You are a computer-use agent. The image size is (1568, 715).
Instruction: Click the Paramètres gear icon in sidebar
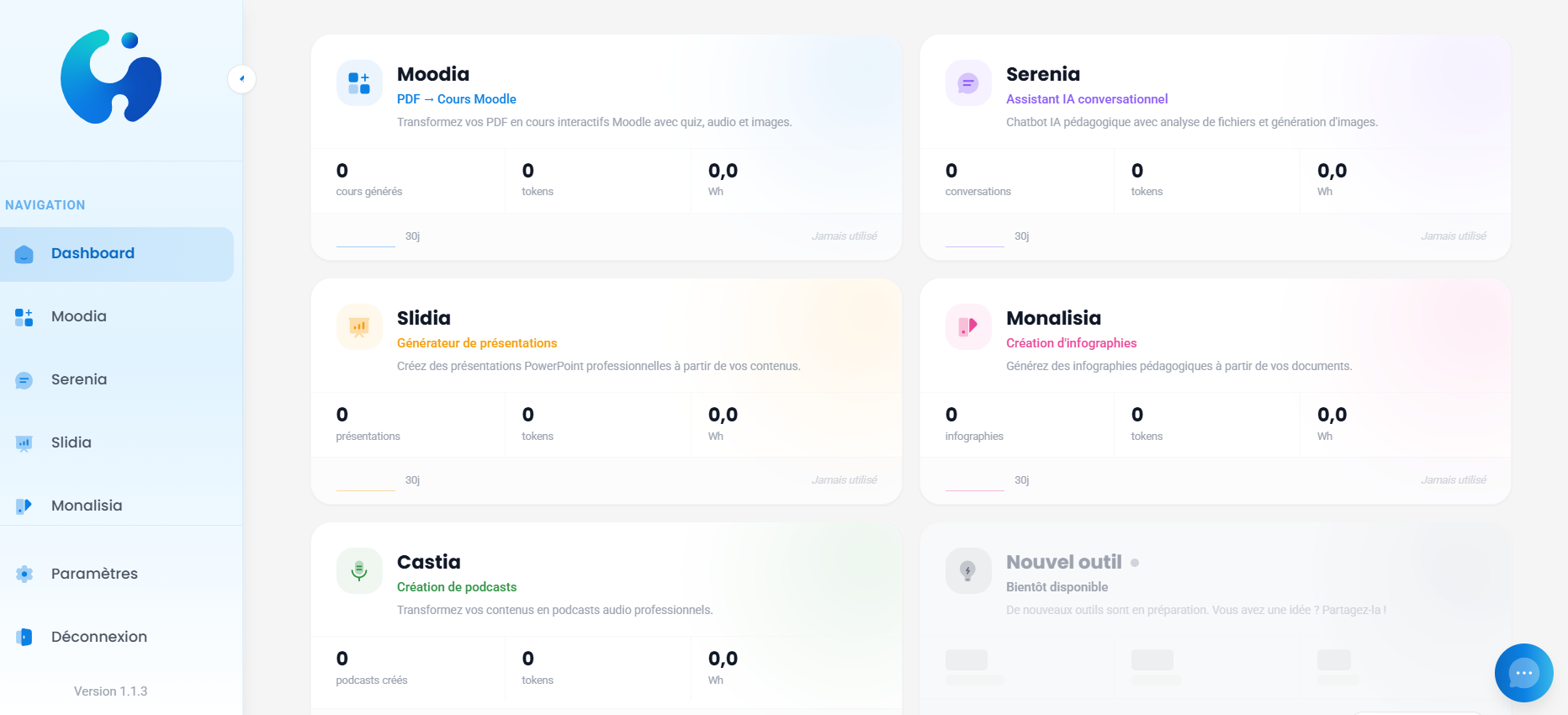click(x=24, y=574)
